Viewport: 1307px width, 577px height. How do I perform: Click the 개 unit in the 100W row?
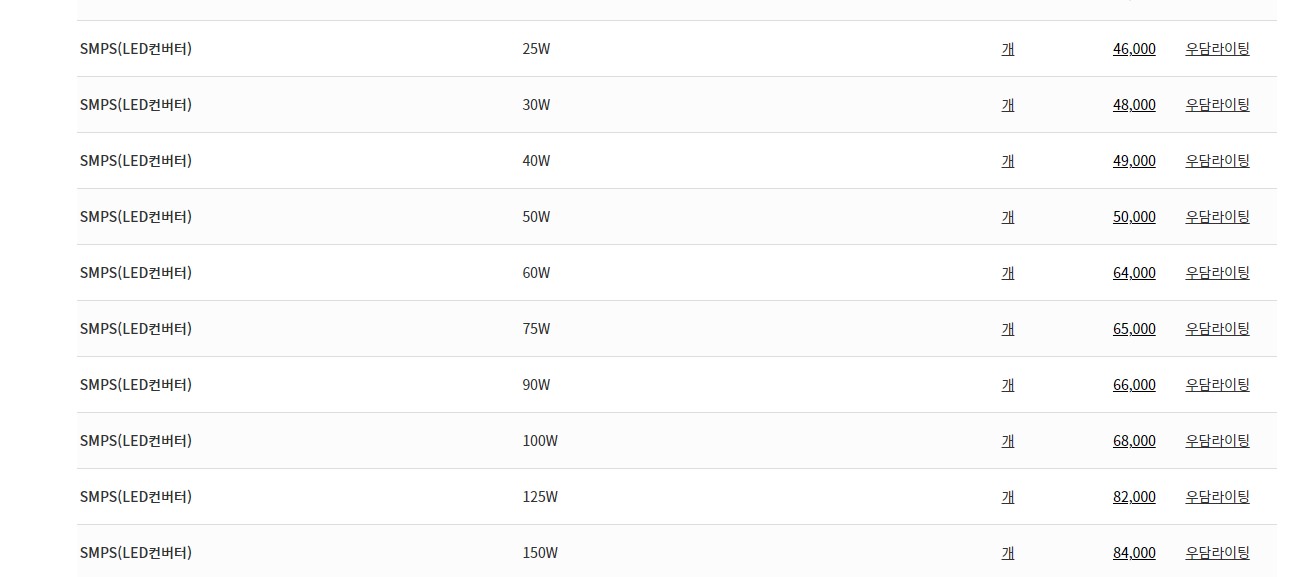tap(1008, 441)
